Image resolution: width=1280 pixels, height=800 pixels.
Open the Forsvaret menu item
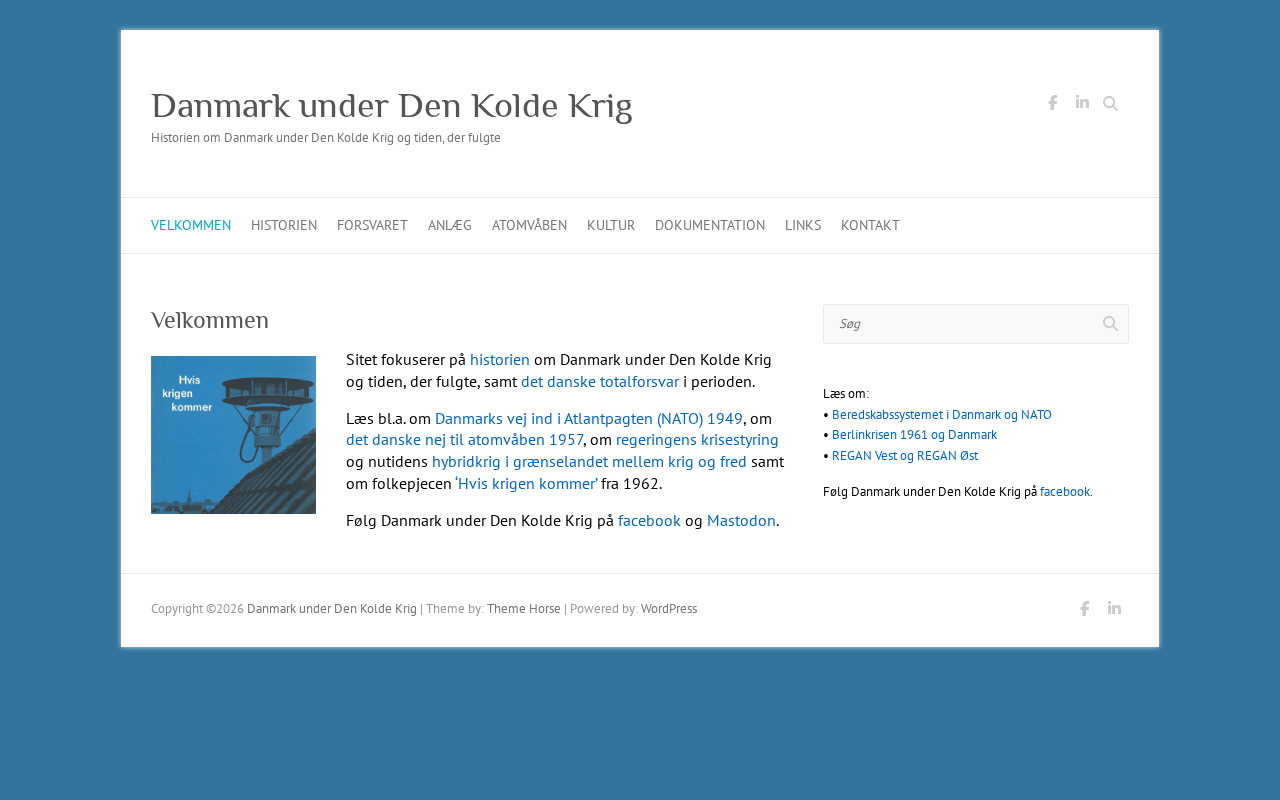[372, 225]
